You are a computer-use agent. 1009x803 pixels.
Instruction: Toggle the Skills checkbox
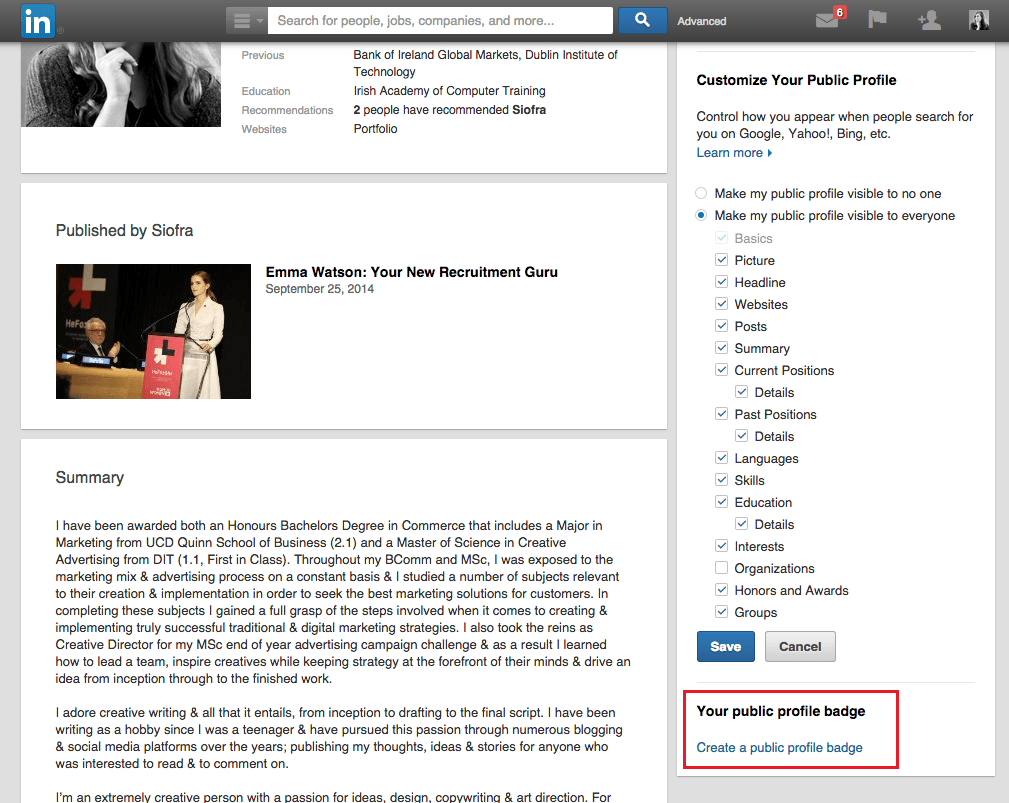721,479
